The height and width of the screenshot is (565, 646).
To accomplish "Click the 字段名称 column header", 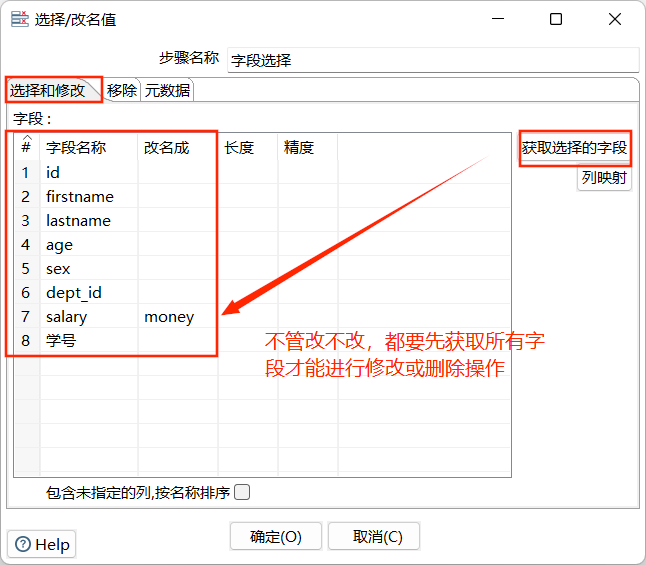I will [89, 147].
